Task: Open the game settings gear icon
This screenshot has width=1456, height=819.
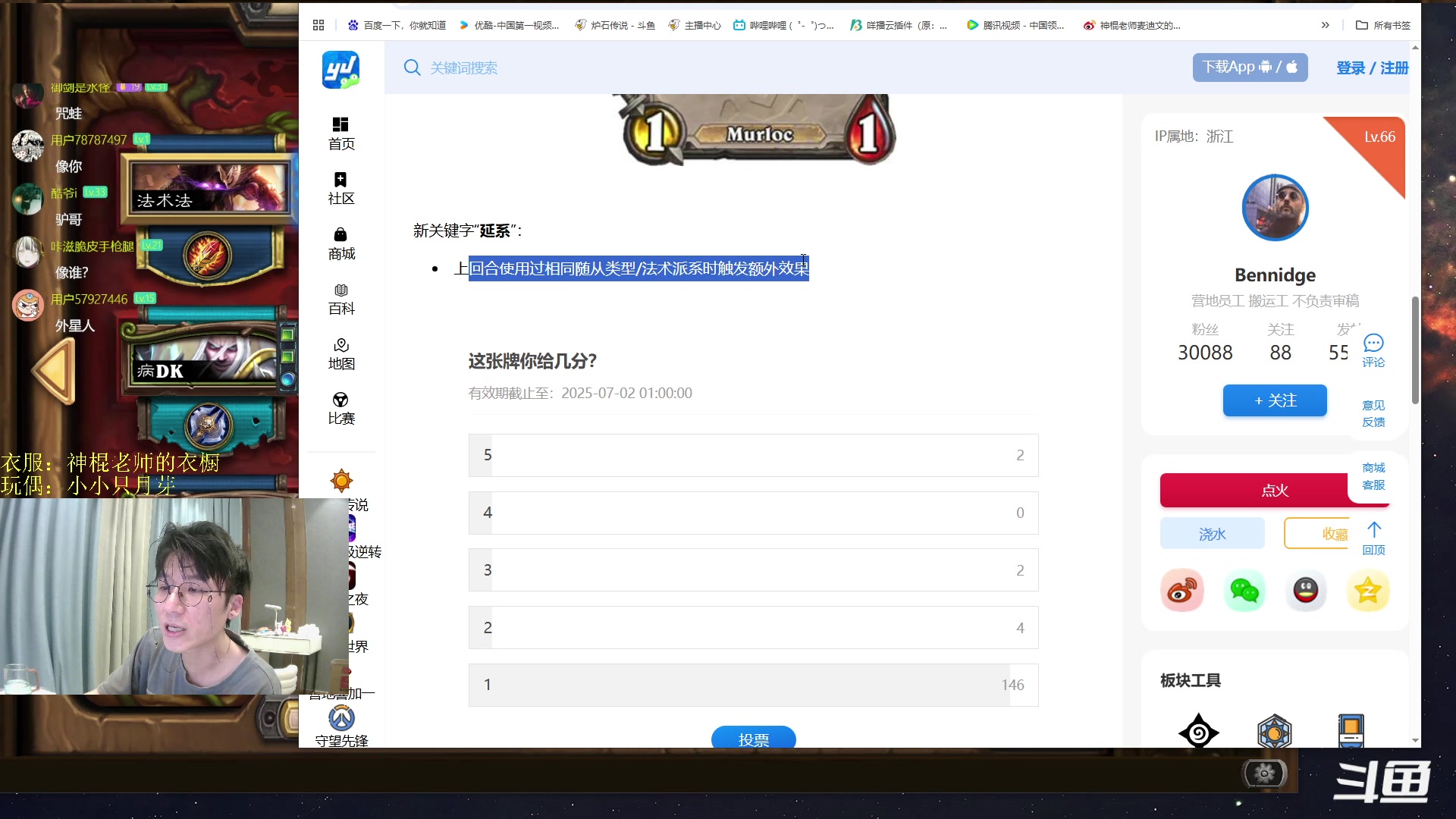Action: [1265, 773]
